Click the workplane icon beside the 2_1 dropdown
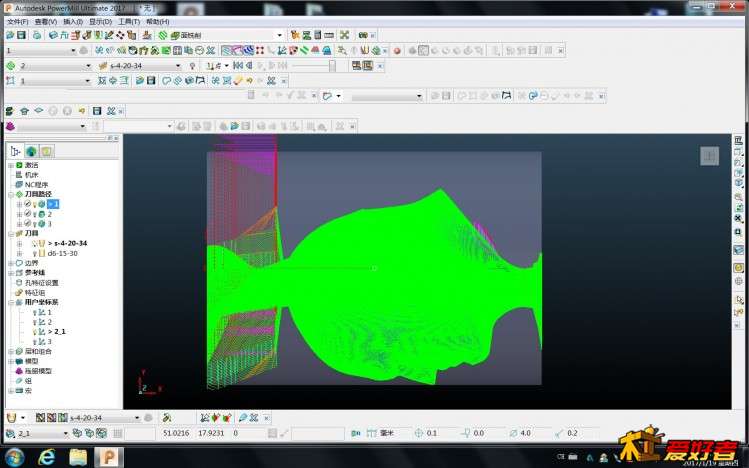 point(10,433)
